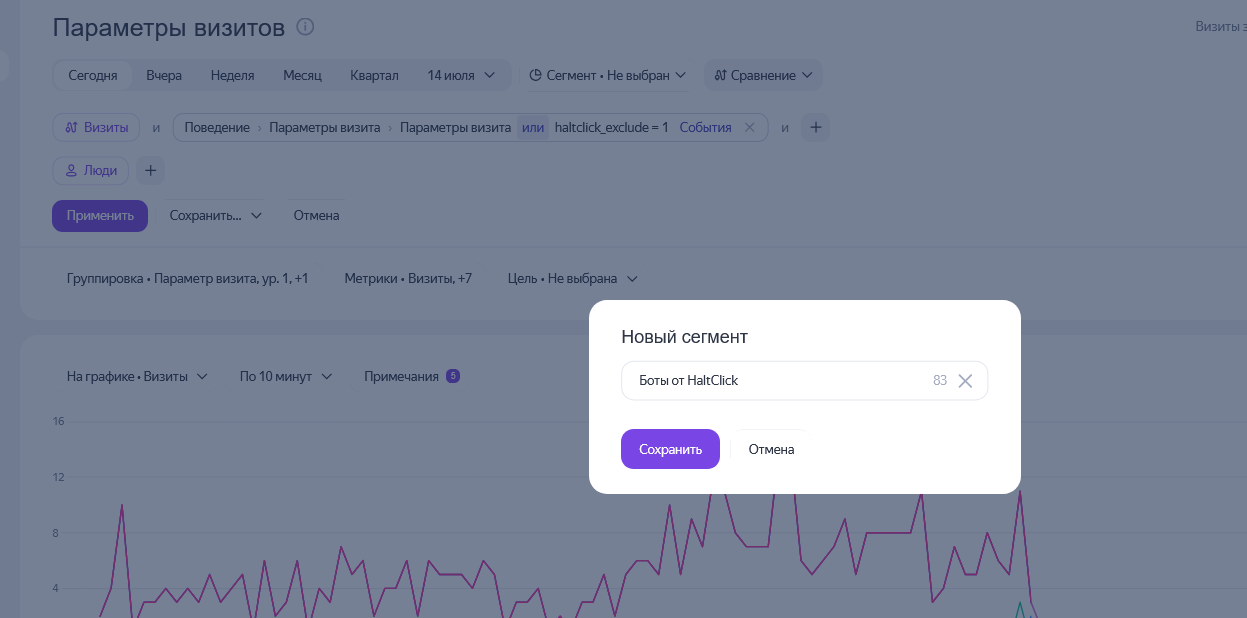Viewport: 1247px width, 618px height.
Task: Add a people condition with plus button
Action: 151,170
